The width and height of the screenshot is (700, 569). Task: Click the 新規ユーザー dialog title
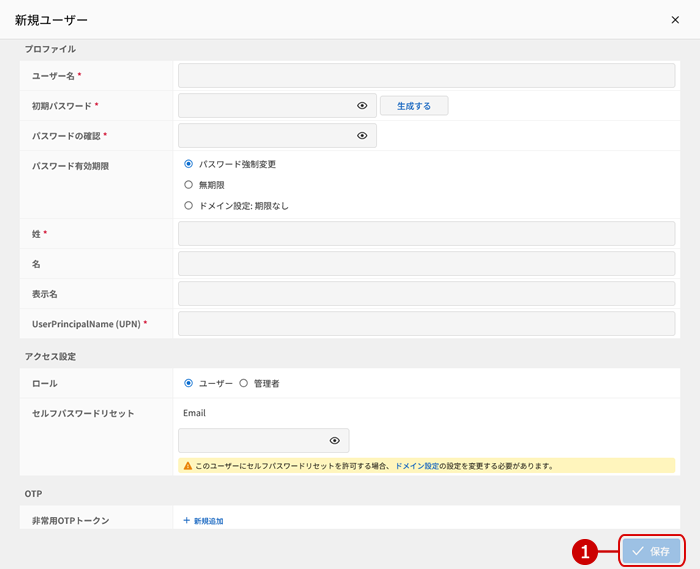tap(51, 20)
